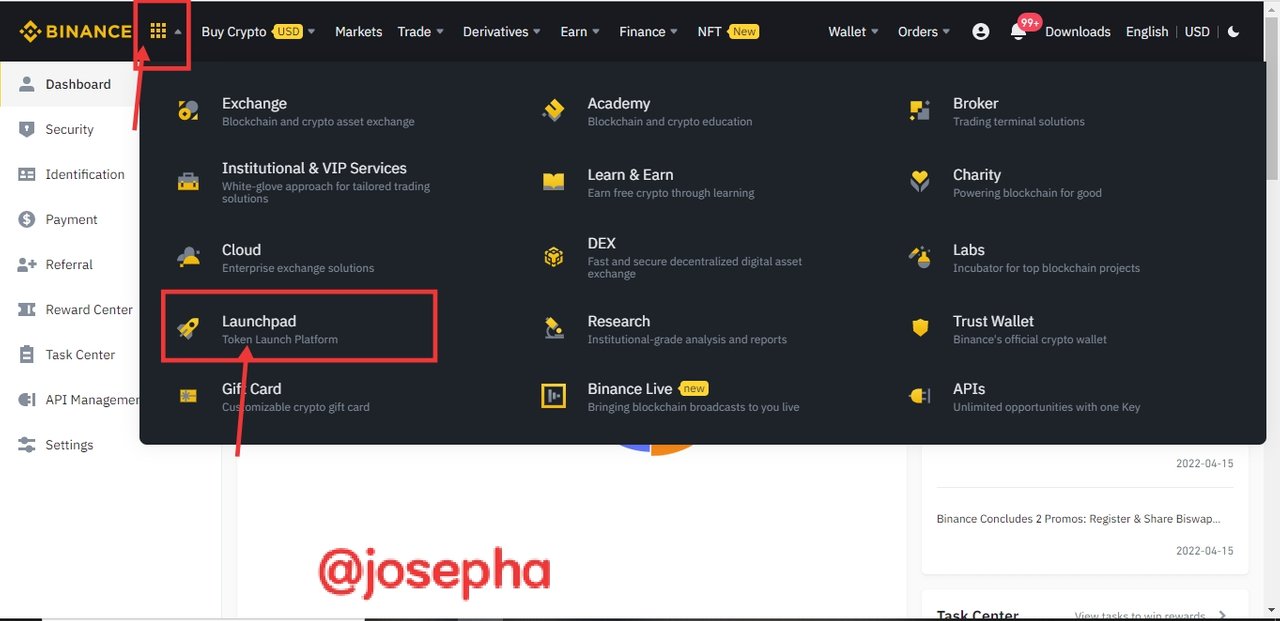
Task: Open Exchange blockchain and crypto asset exchange
Action: click(318, 111)
